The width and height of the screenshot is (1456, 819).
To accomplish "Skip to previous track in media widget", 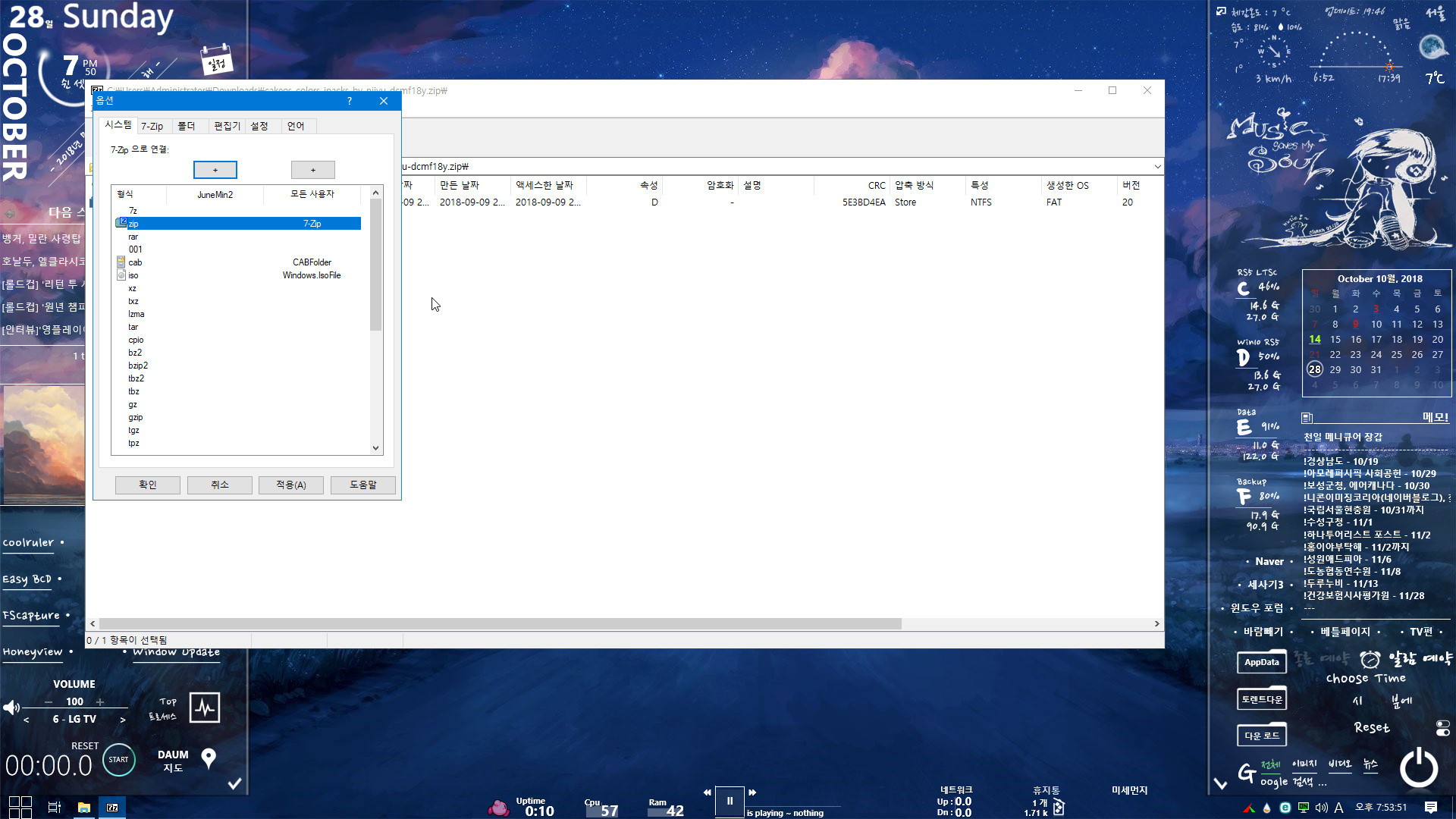I will click(708, 792).
